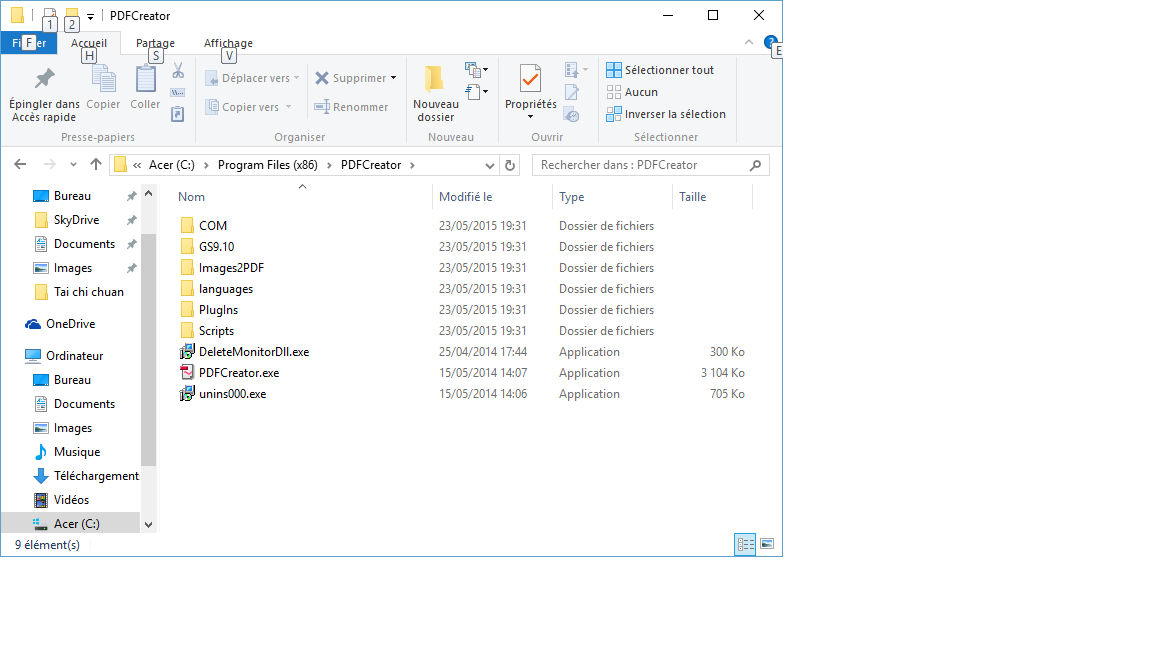Expand the Supprimer dropdown arrow
This screenshot has width=1152, height=648.
click(394, 78)
